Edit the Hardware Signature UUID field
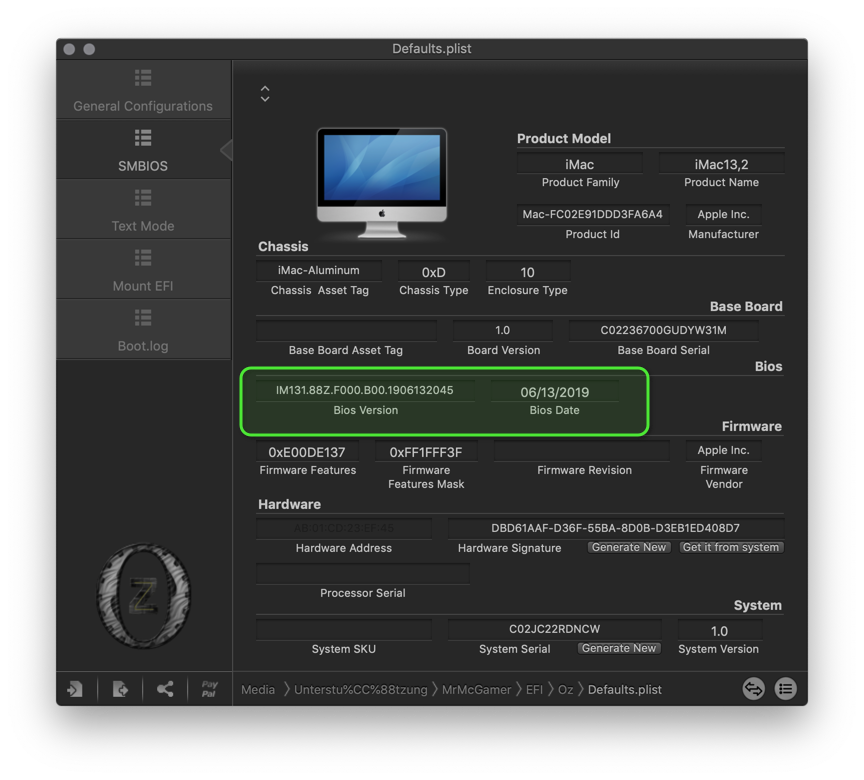This screenshot has width=864, height=780. [615, 528]
